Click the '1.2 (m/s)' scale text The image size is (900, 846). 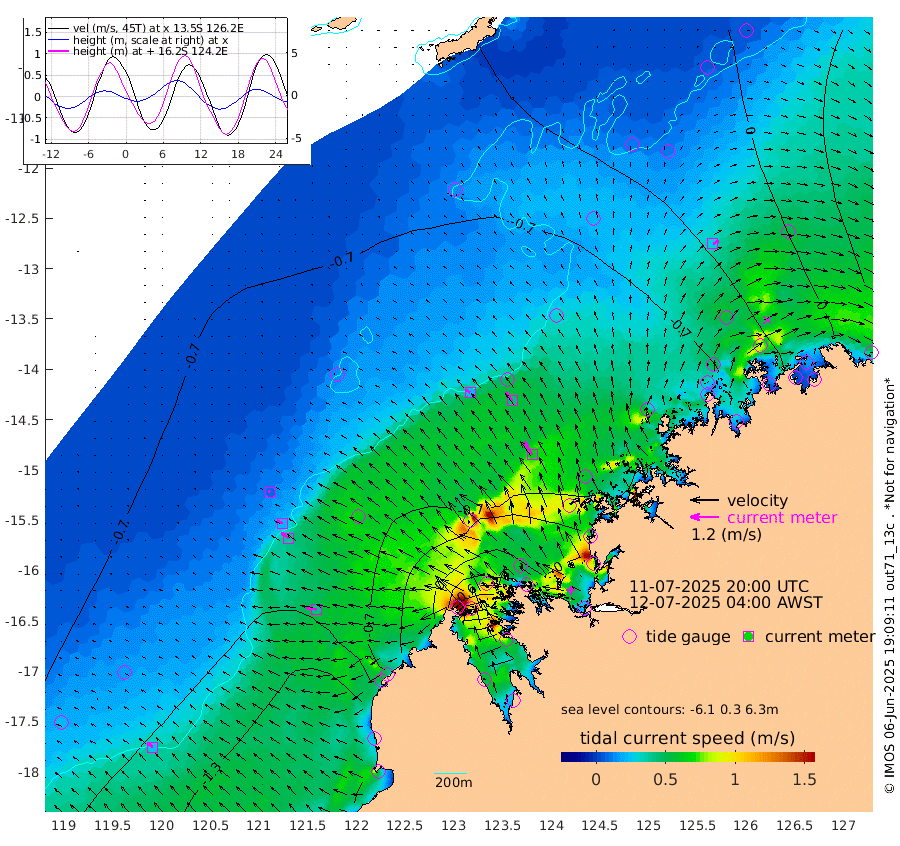click(726, 534)
